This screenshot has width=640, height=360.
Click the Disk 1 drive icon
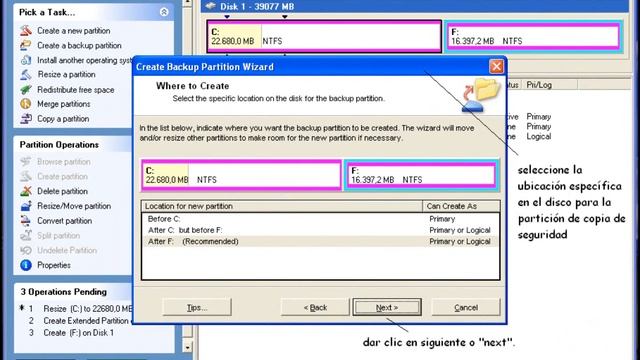(211, 6)
